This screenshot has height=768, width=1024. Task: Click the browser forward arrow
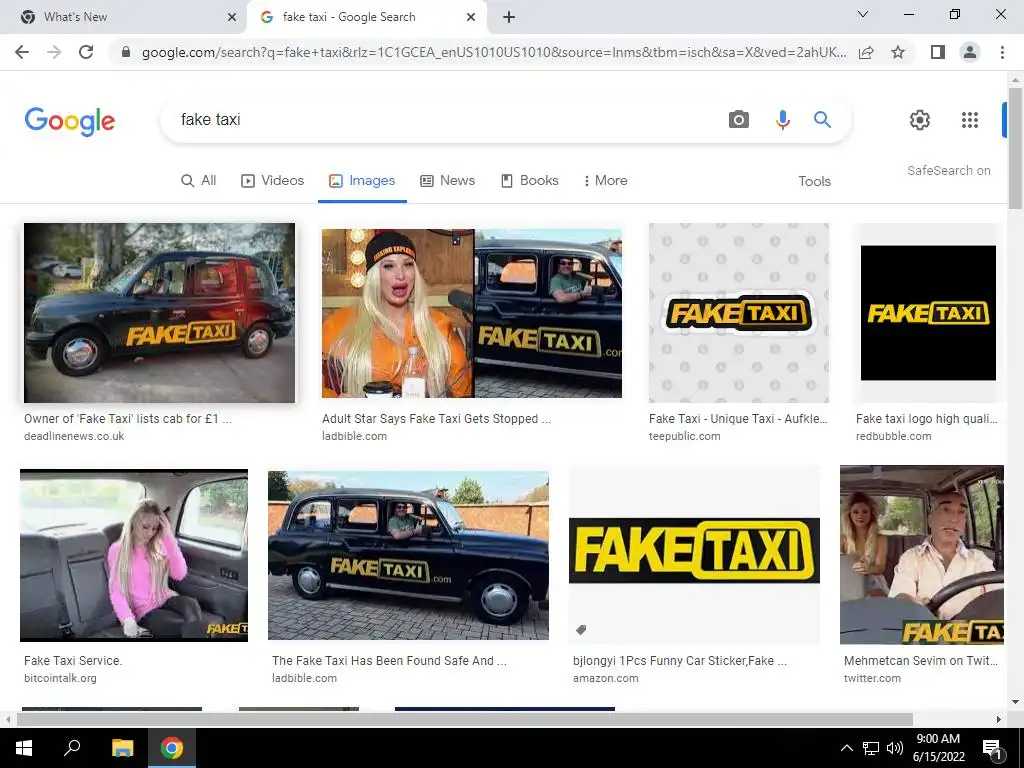tap(54, 52)
